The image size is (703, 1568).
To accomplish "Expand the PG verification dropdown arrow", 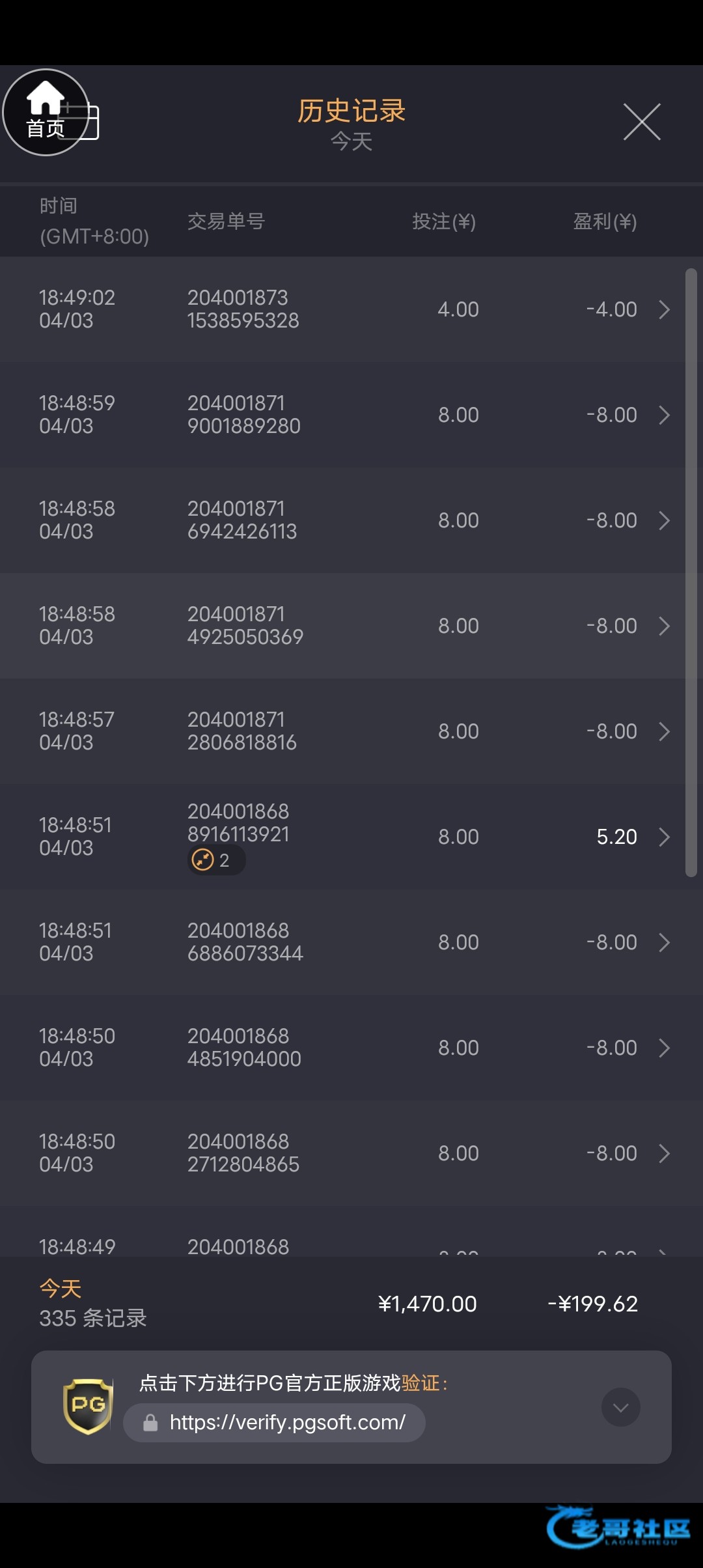I will tap(620, 1407).
